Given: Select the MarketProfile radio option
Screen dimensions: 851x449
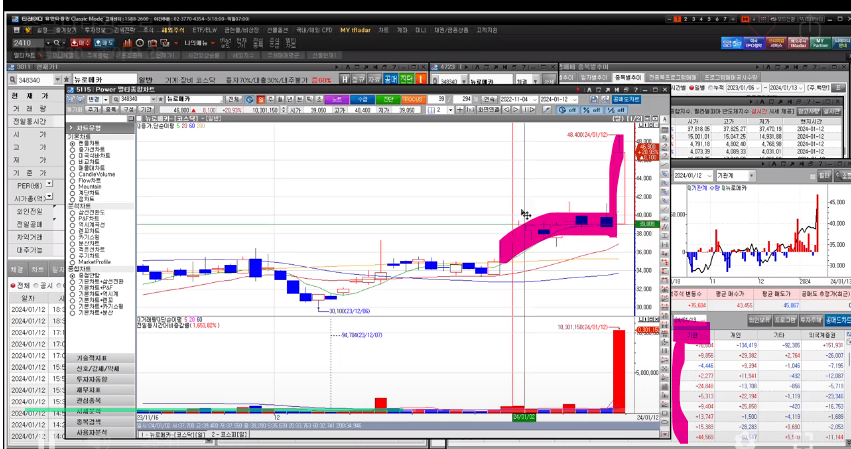Looking at the screenshot, I should click(72, 262).
